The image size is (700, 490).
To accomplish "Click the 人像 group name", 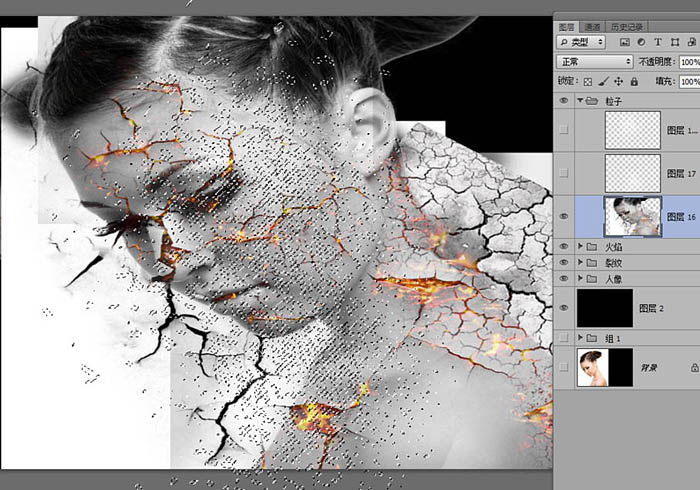I will point(613,279).
